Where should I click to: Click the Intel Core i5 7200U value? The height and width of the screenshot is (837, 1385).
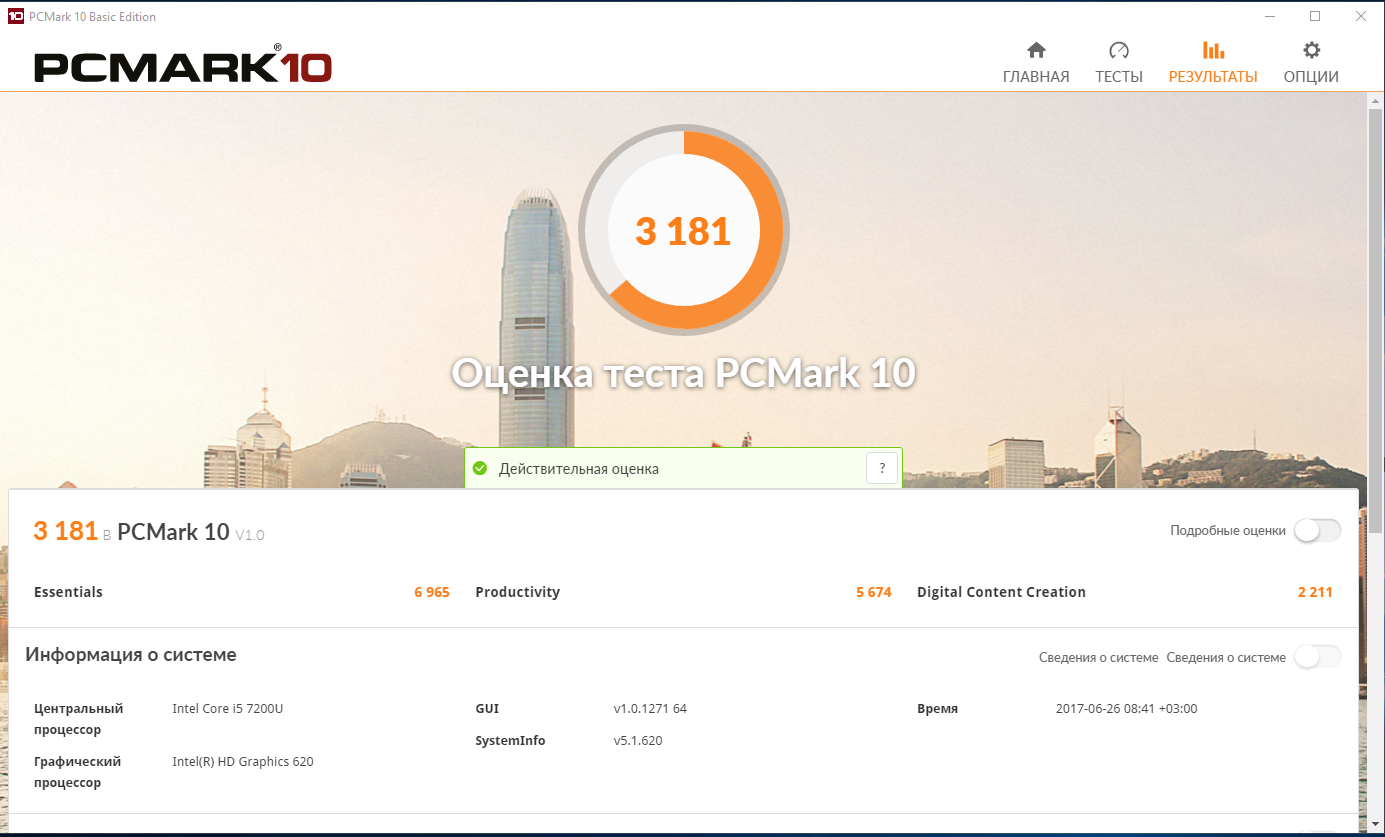228,709
